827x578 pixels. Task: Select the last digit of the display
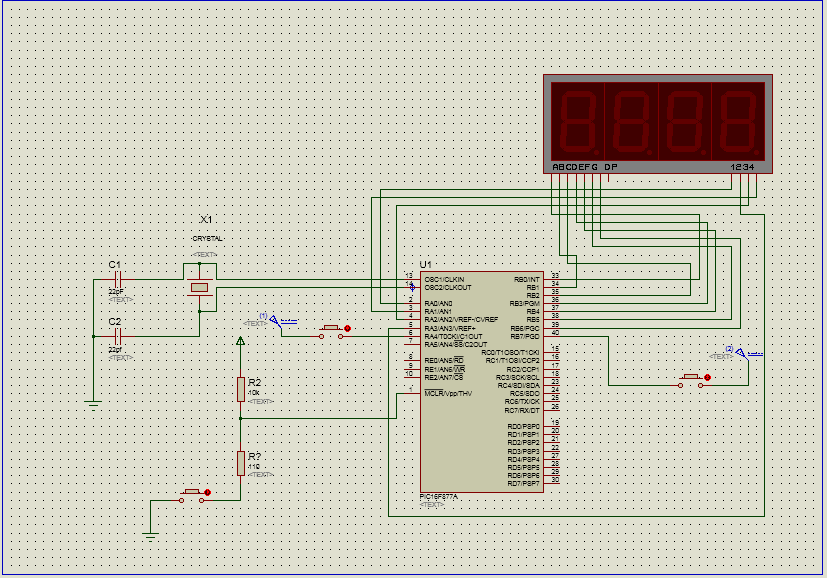(738, 121)
